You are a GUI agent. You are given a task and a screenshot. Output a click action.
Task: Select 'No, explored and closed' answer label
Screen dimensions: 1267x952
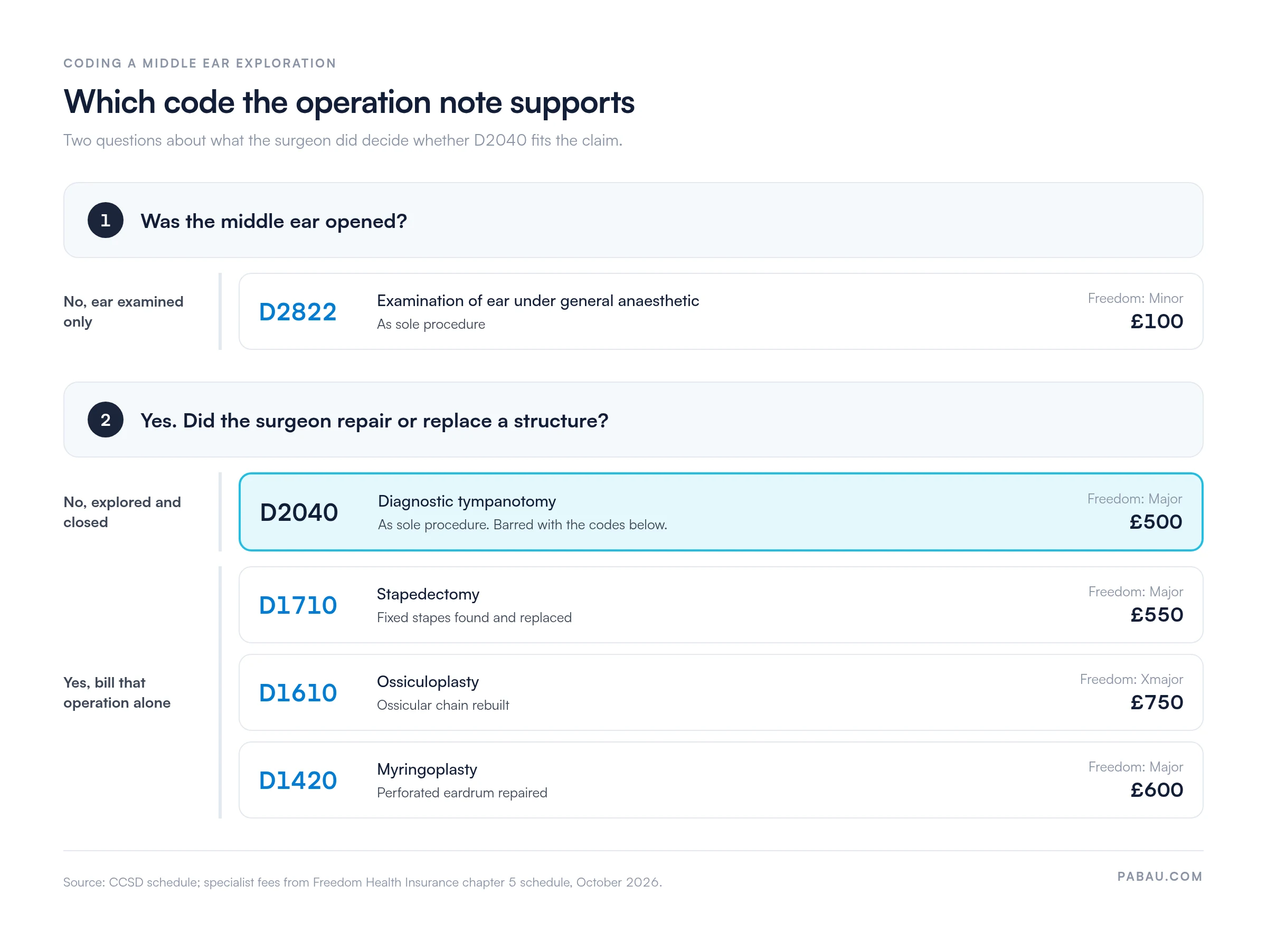click(122, 512)
